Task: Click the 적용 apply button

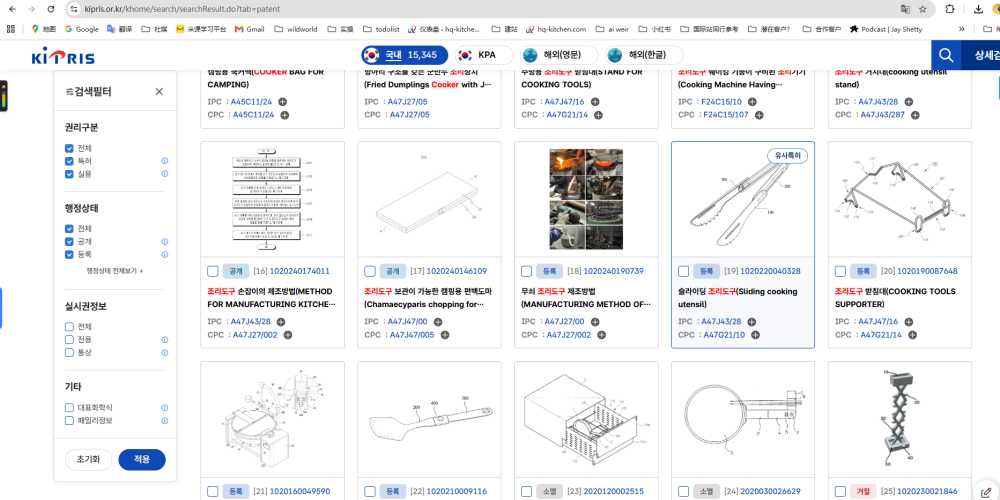Action: 142,460
